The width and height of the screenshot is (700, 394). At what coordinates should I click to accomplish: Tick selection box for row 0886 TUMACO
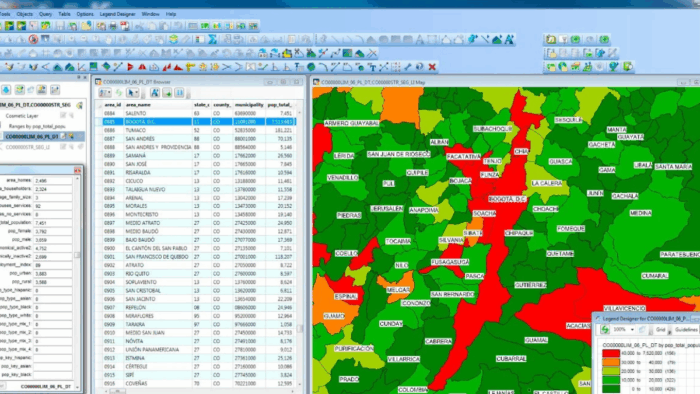point(99,130)
